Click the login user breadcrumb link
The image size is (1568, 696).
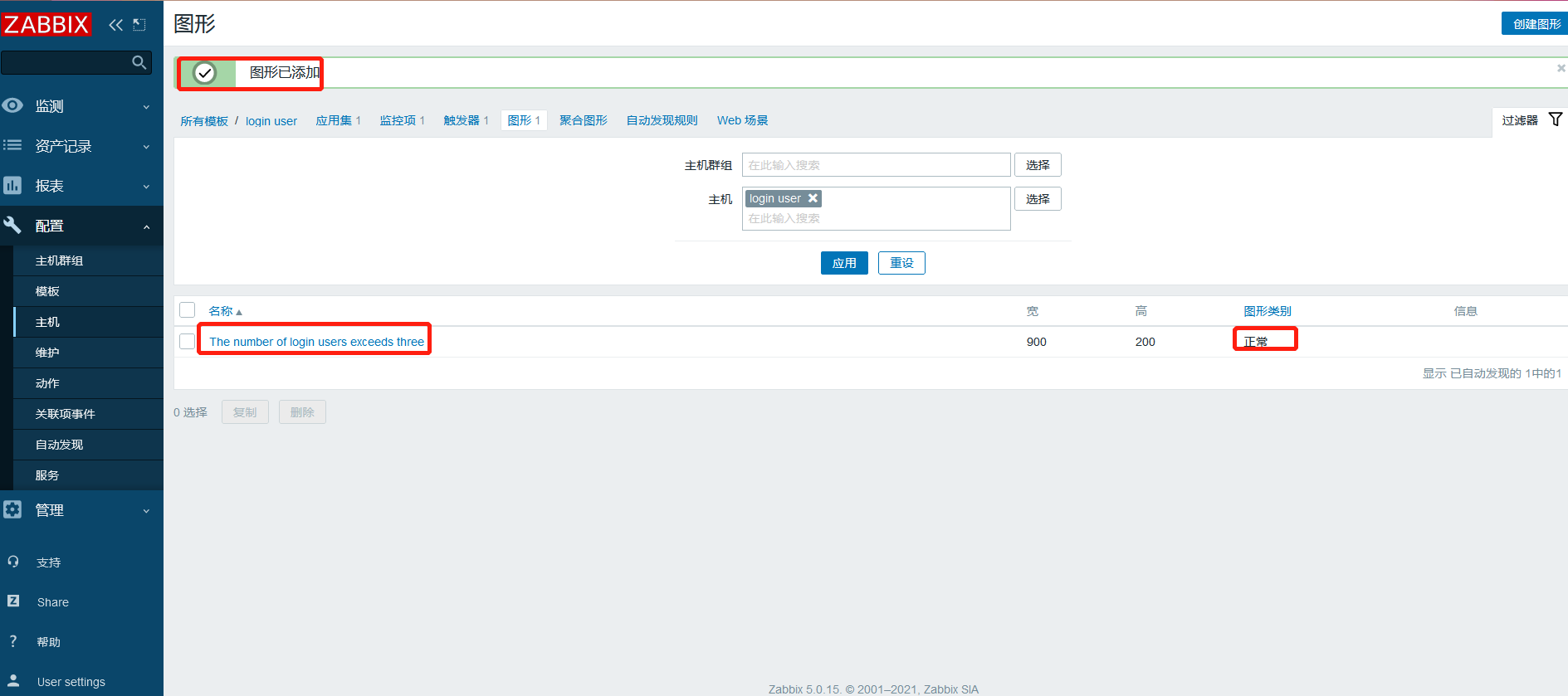click(x=271, y=121)
